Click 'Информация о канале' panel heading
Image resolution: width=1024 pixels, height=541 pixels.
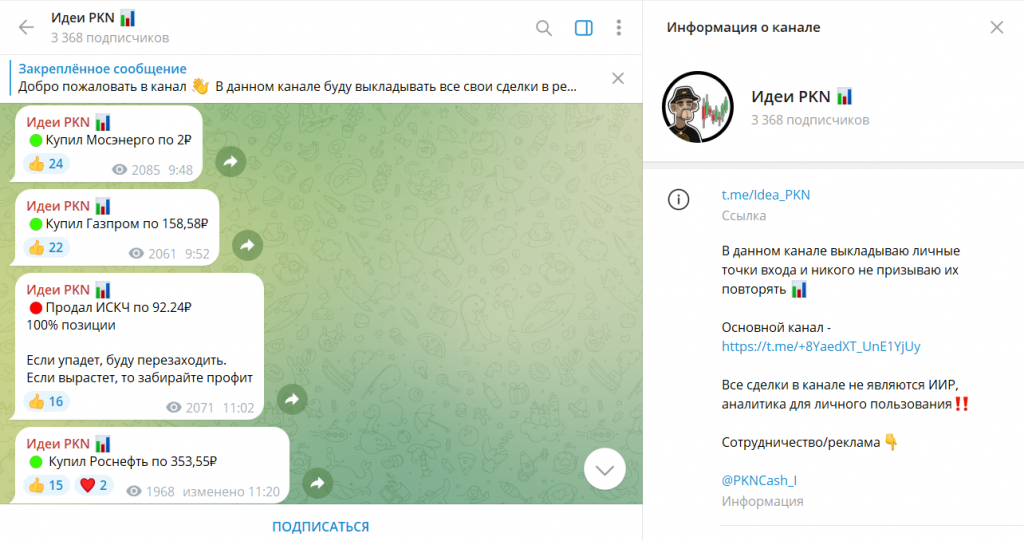[743, 27]
